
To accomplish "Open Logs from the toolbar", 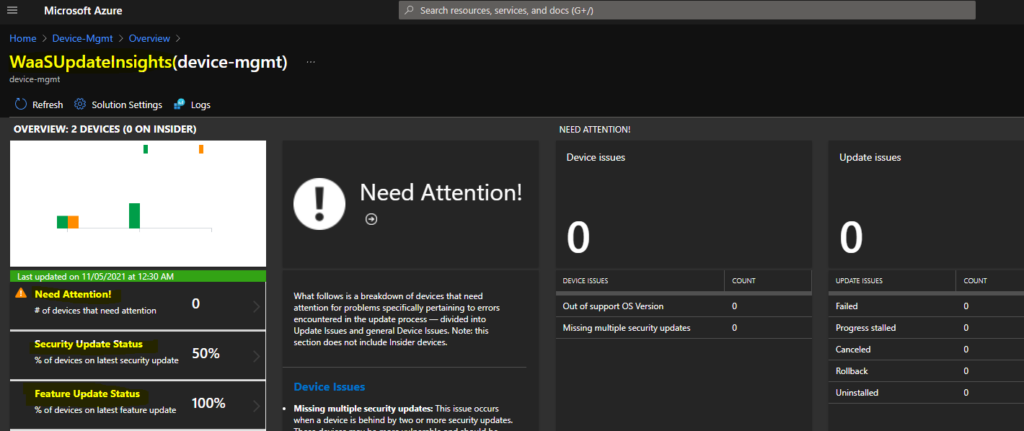I will [200, 104].
